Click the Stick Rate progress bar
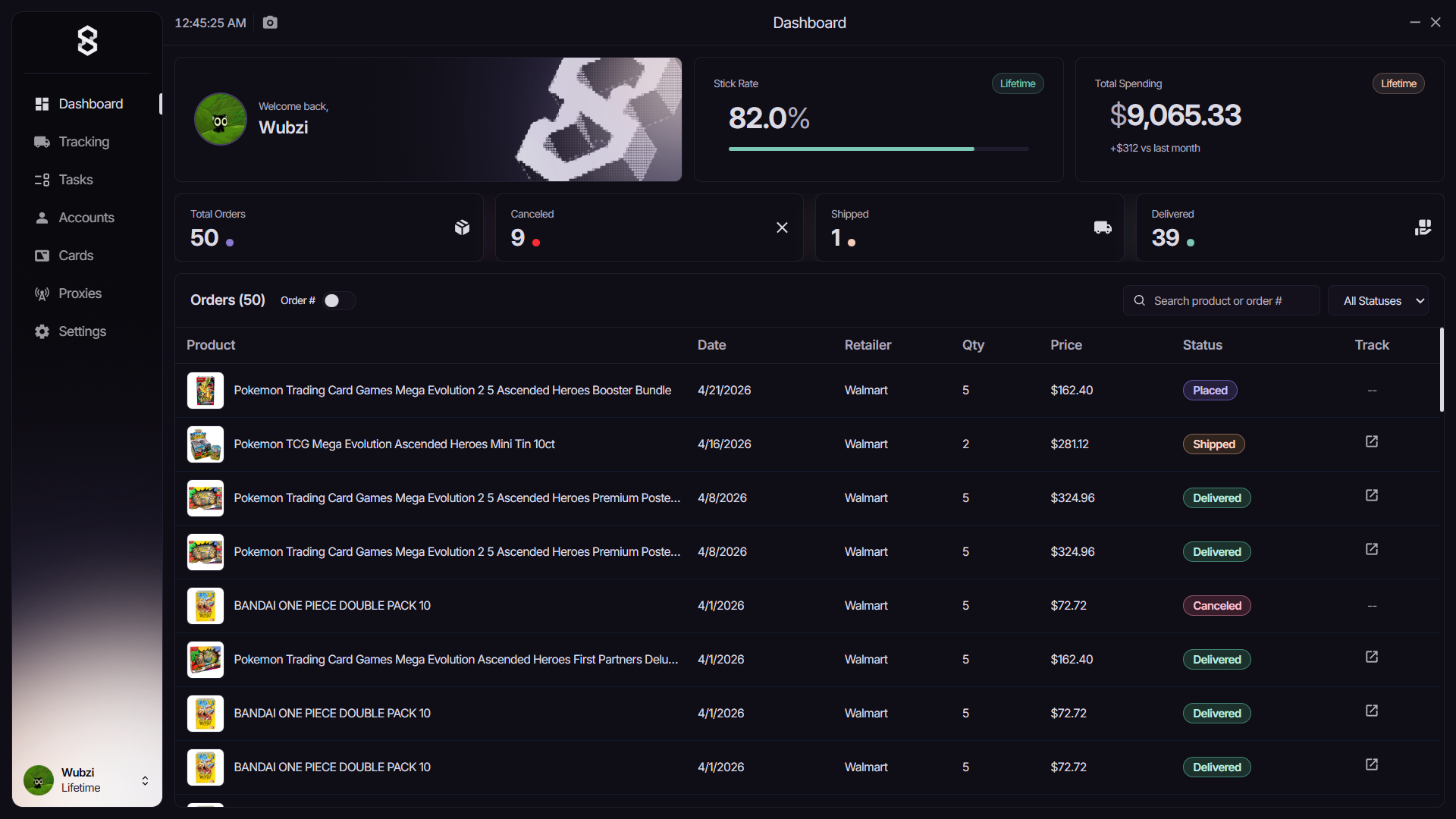Image resolution: width=1456 pixels, height=819 pixels. (x=879, y=149)
